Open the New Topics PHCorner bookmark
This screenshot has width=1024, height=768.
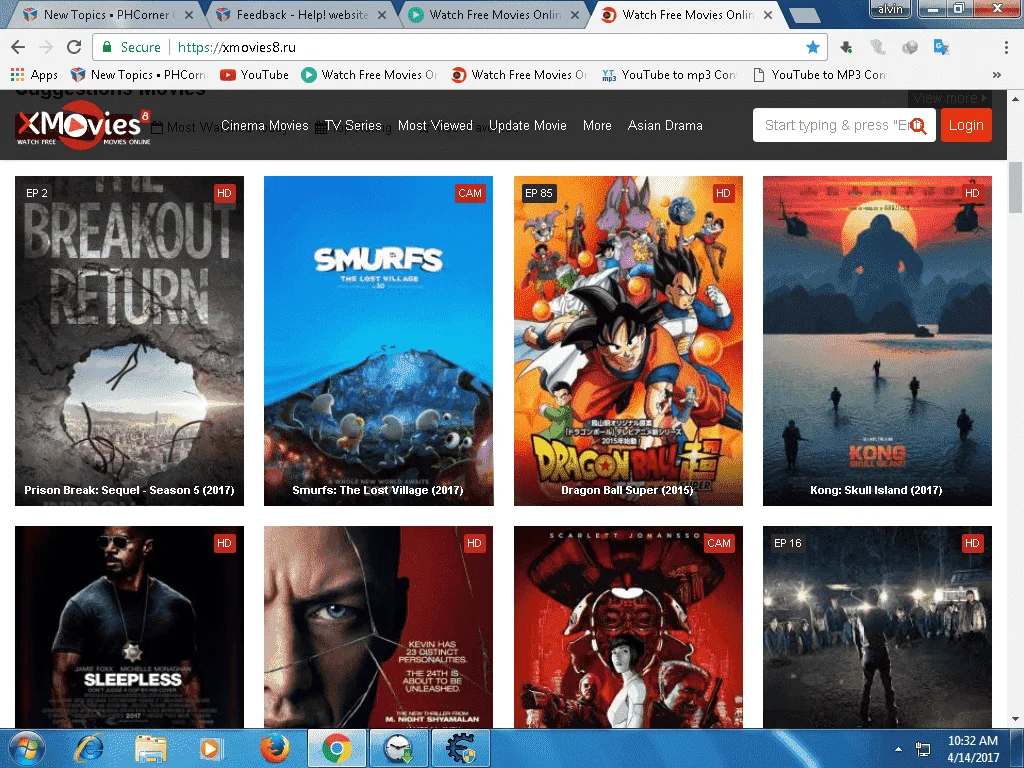(138, 75)
